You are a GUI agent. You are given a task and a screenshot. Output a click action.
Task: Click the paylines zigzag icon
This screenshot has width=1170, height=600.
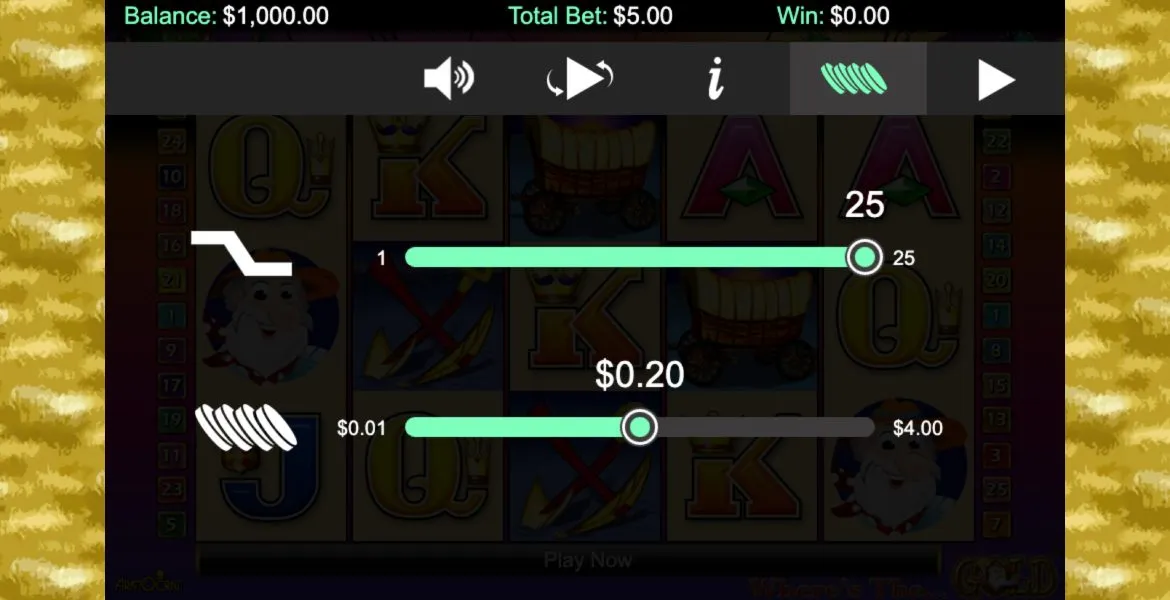(x=242, y=253)
